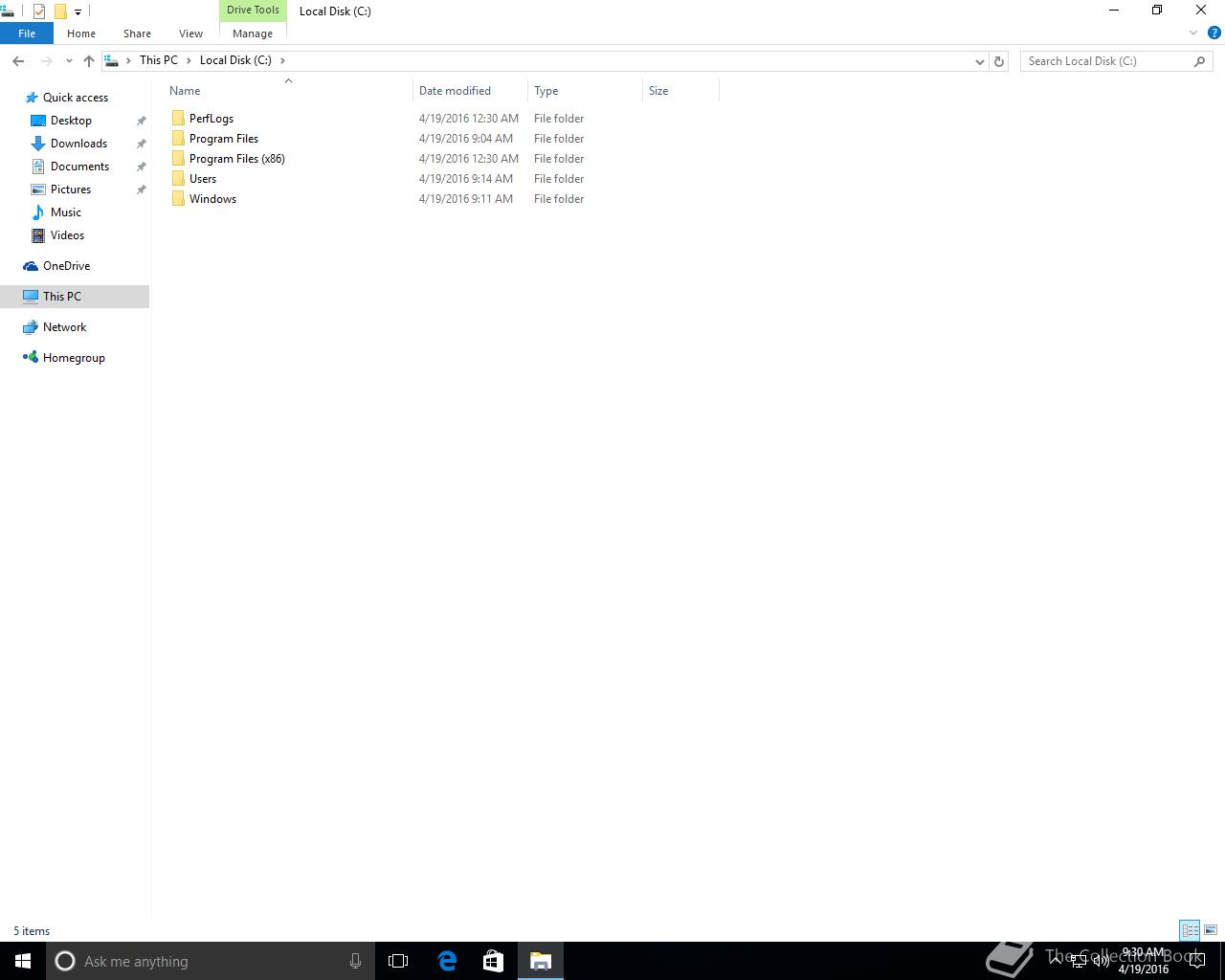
Task: Open the Recent locations dropdown arrow
Action: coord(69,61)
